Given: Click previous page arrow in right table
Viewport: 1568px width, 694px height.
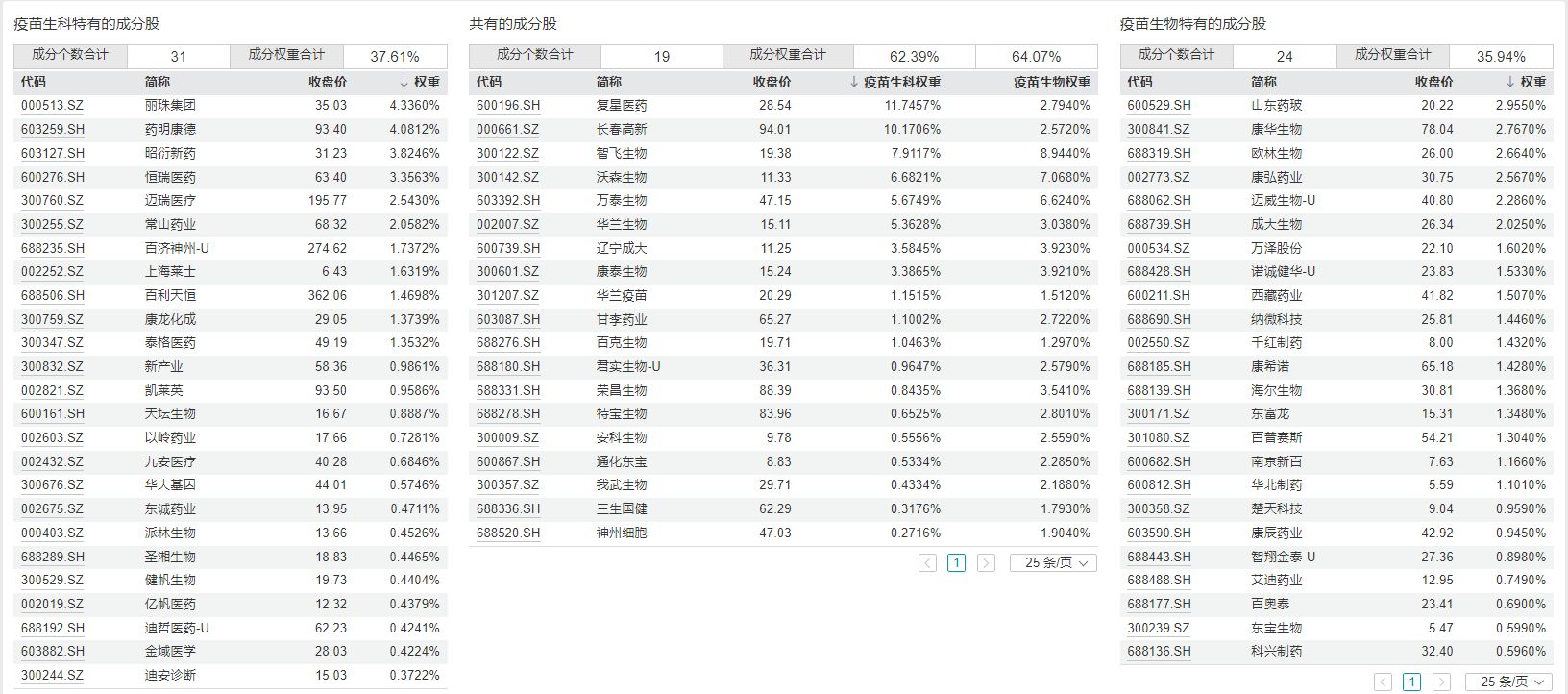Looking at the screenshot, I should tap(1383, 682).
